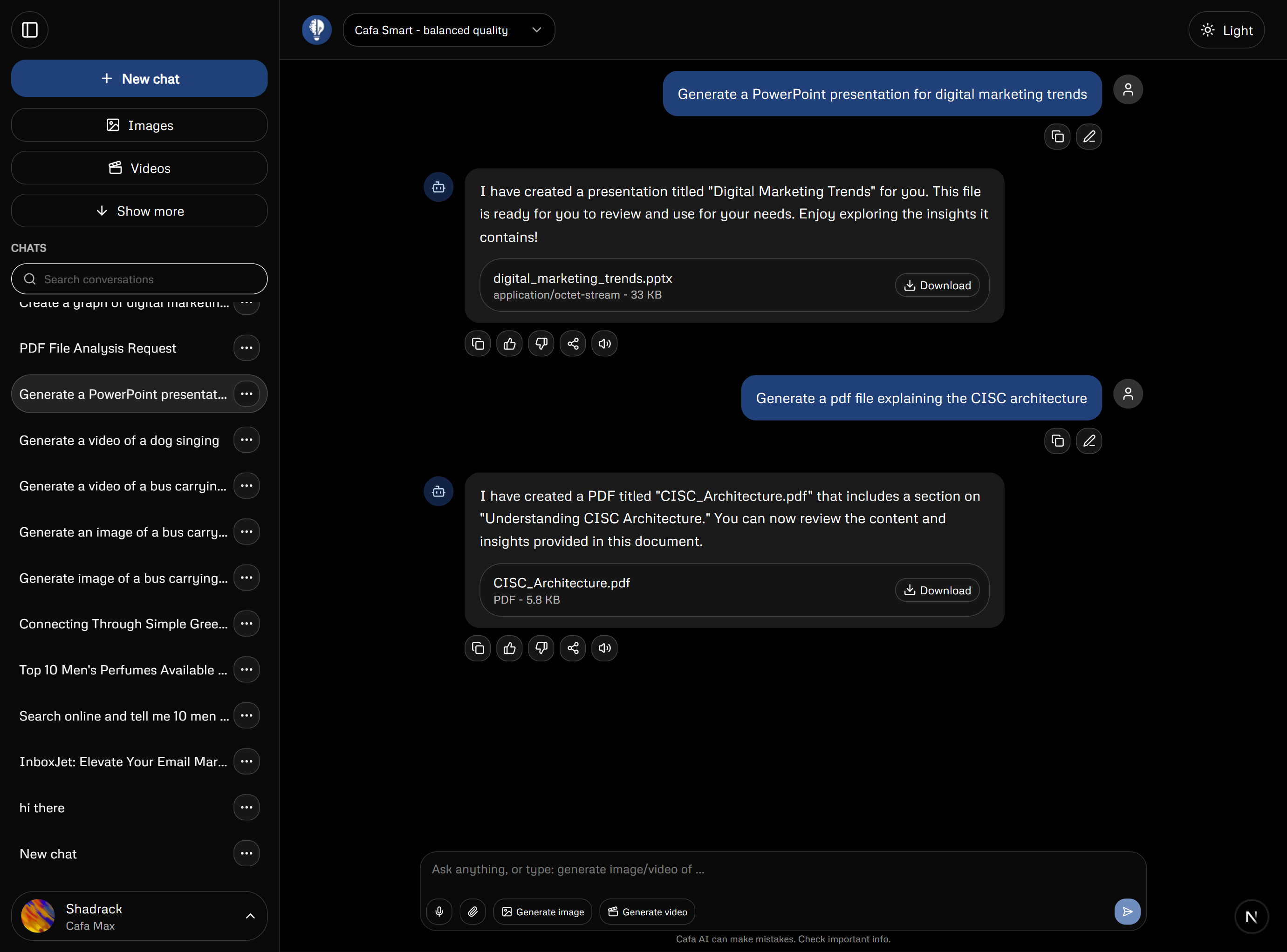Open Search online and tell me 10 men chat
Image resolution: width=1287 pixels, height=952 pixels.
[124, 716]
